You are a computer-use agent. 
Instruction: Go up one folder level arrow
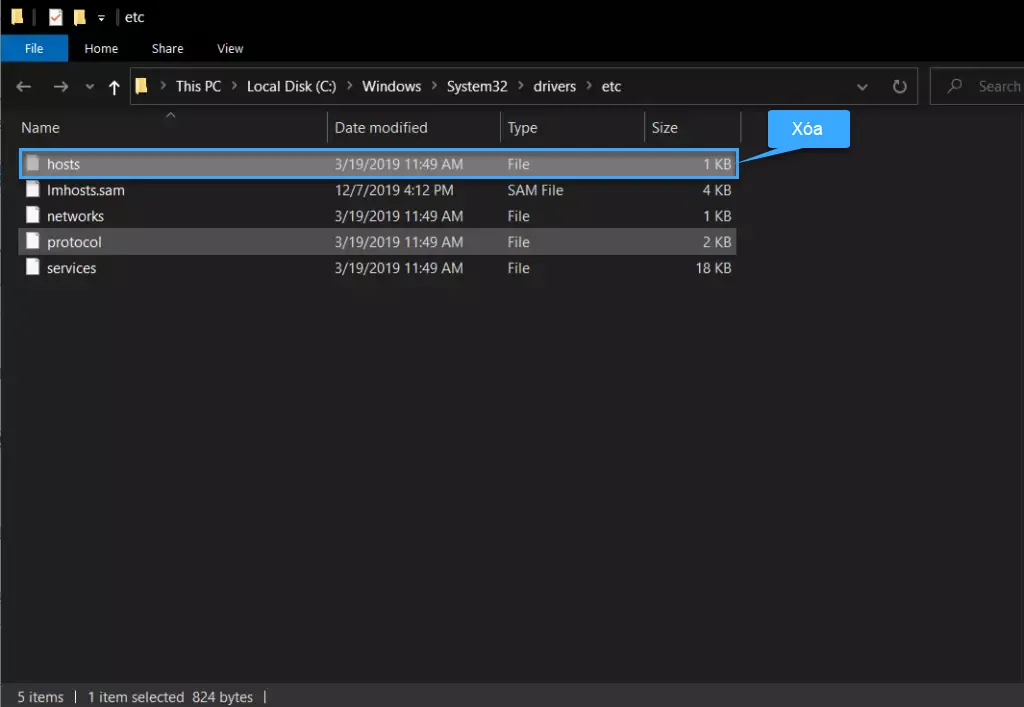click(114, 87)
